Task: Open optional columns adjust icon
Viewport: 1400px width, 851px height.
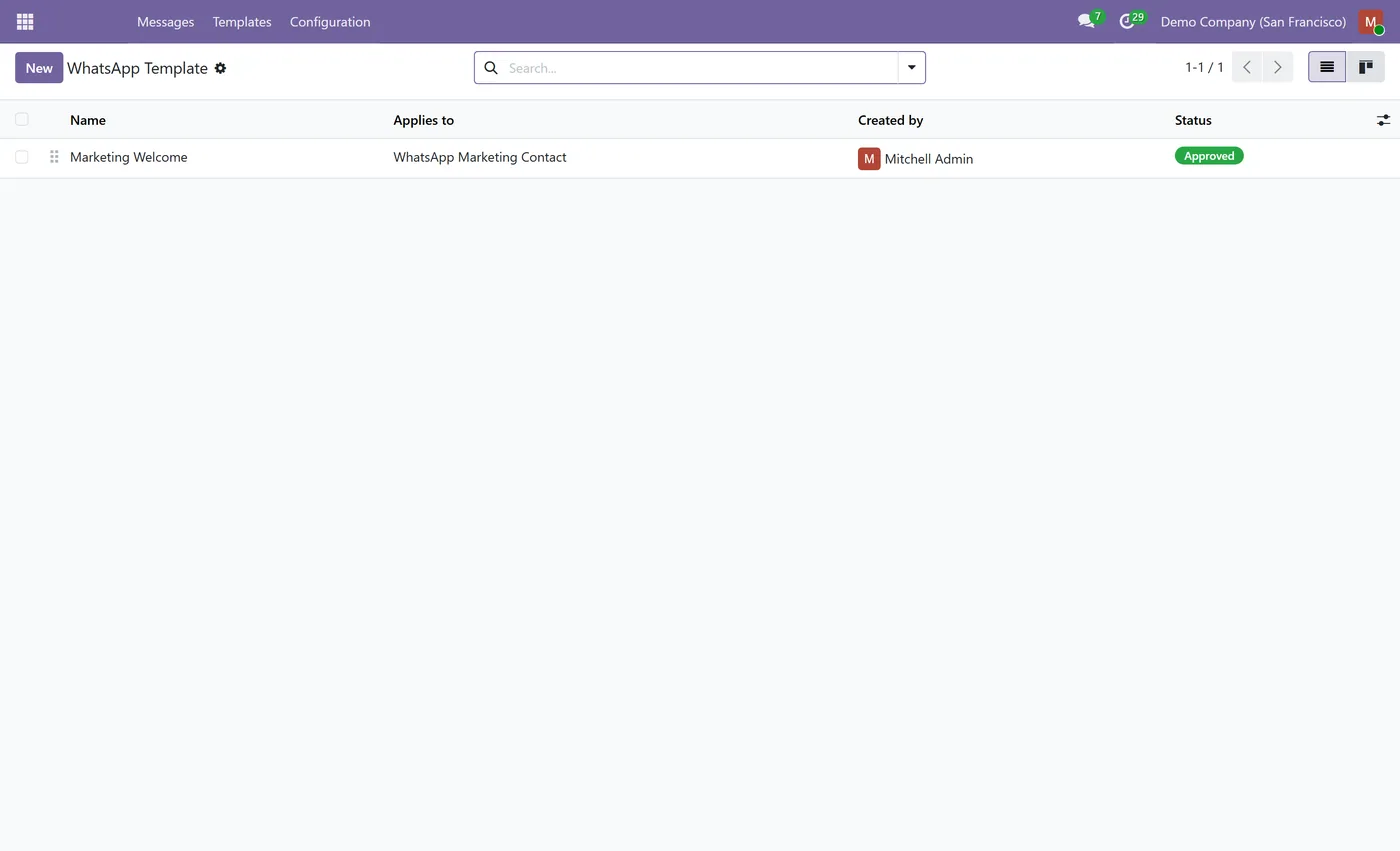Action: [1383, 120]
